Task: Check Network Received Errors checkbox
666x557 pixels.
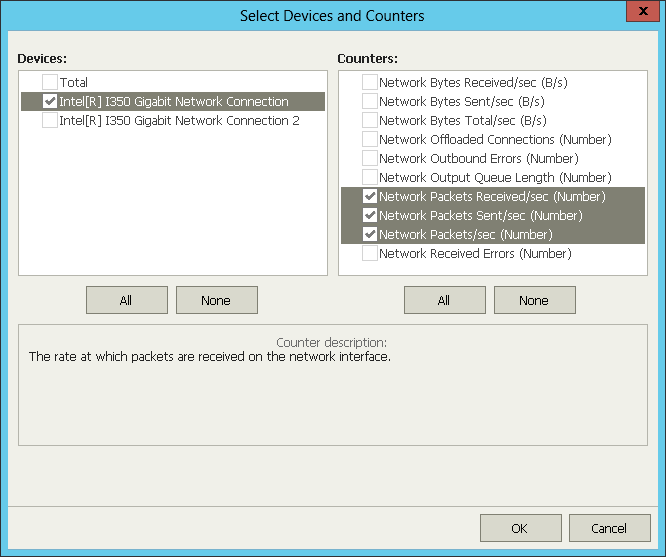Action: (370, 253)
